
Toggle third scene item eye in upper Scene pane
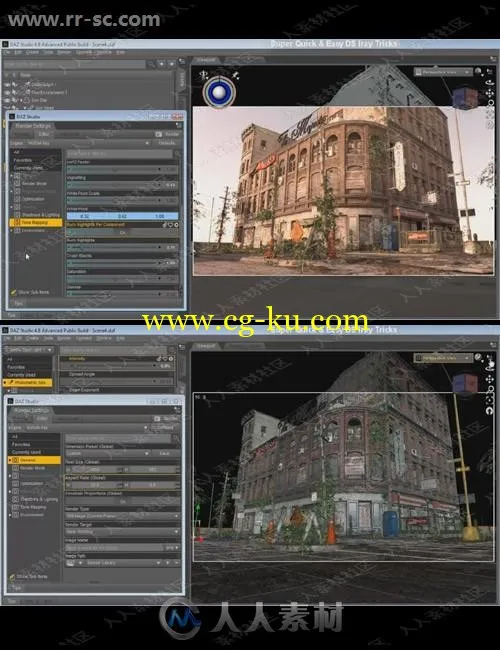(x=7, y=100)
